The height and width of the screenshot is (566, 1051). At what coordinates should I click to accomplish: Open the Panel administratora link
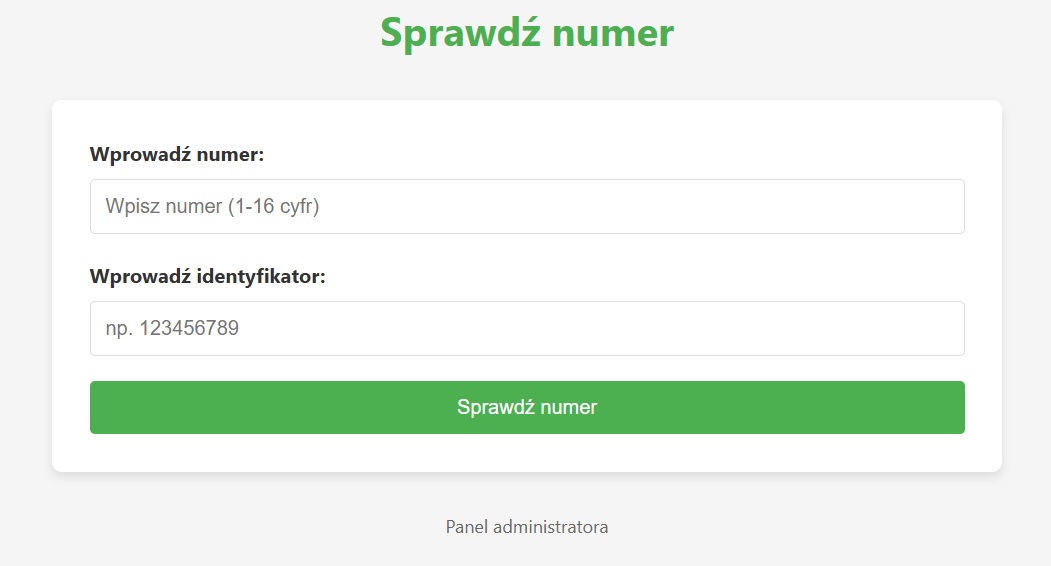click(x=527, y=527)
